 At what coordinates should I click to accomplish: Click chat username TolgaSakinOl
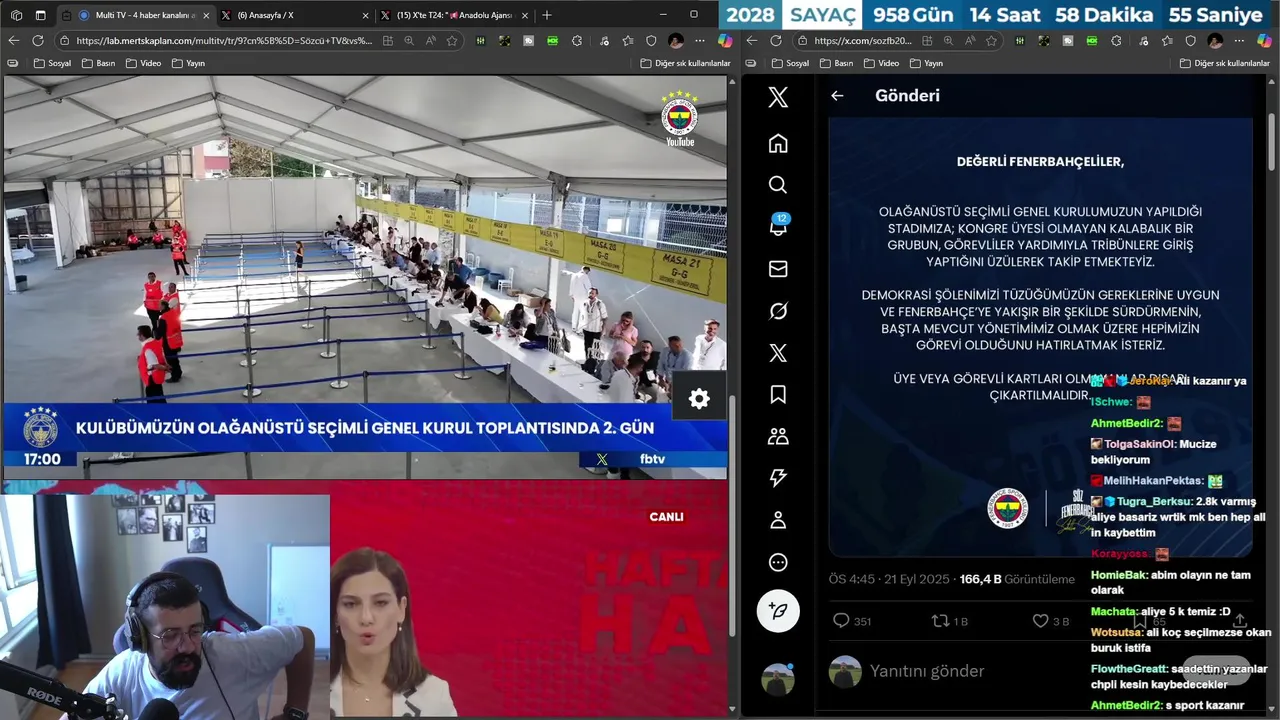(1140, 444)
